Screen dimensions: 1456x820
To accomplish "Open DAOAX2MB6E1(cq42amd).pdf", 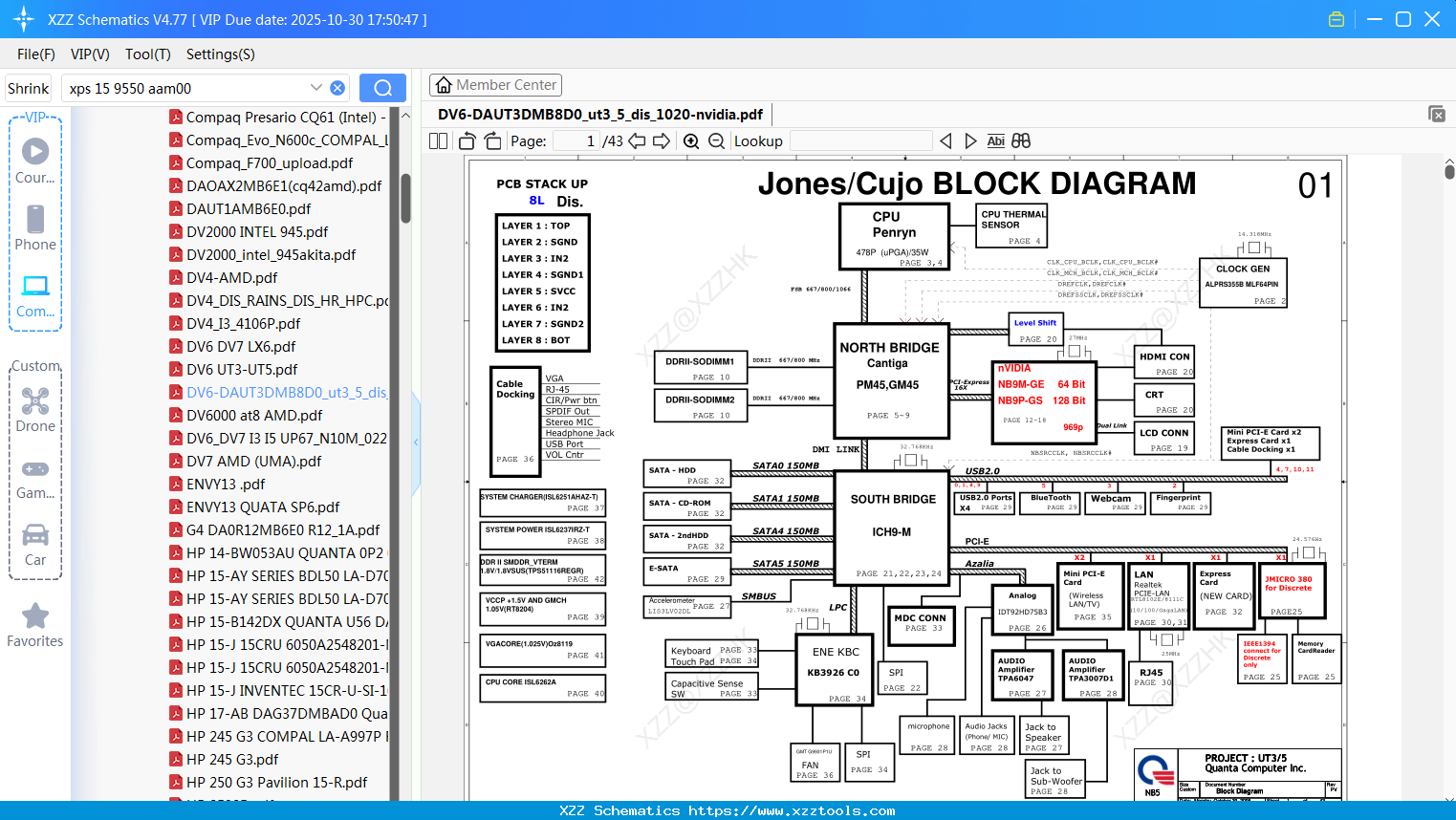I will click(275, 185).
